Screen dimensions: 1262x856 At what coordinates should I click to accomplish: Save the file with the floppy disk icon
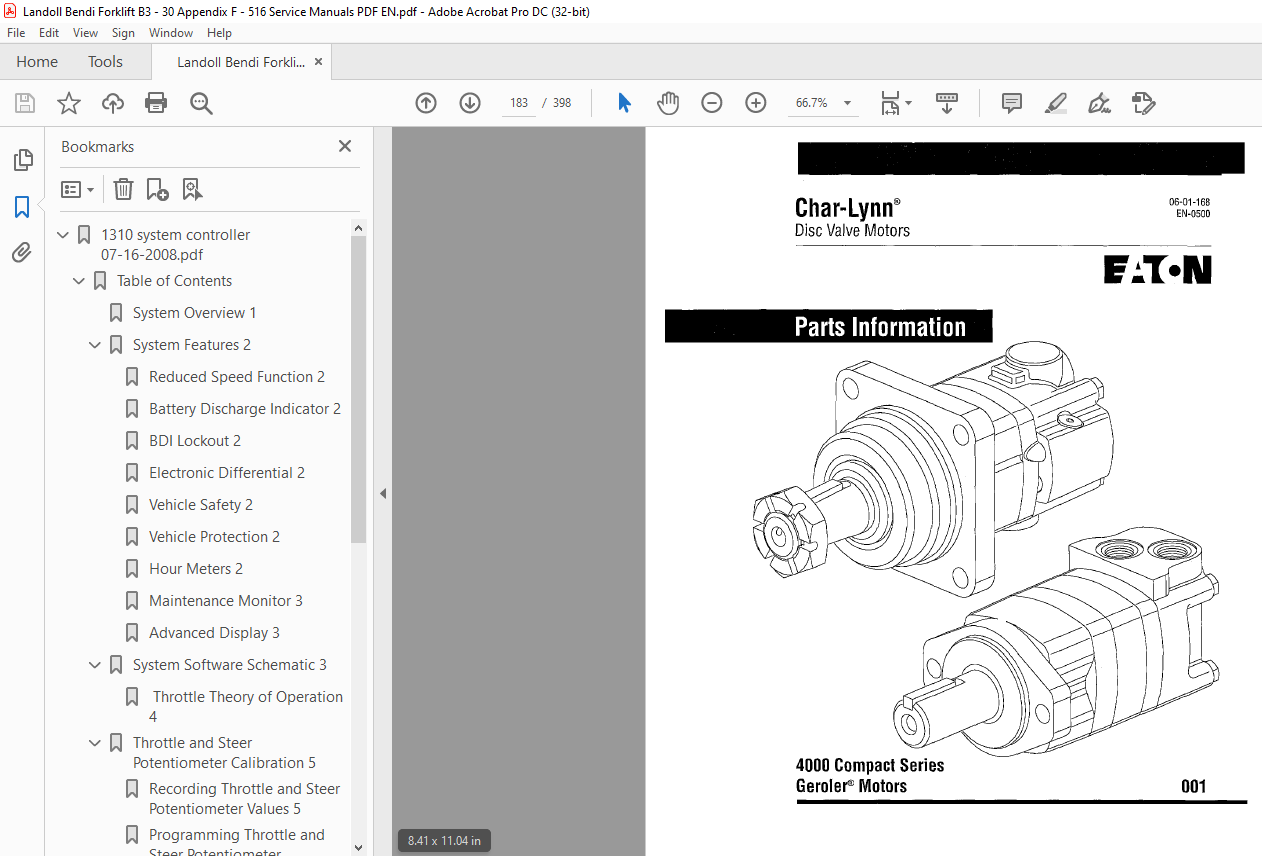(x=25, y=103)
